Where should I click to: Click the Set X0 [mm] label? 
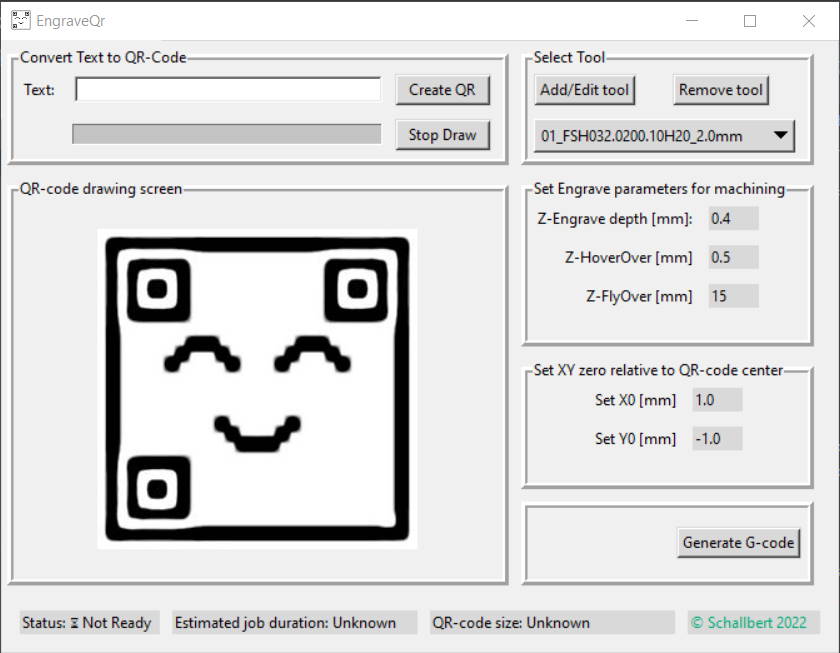[x=635, y=400]
